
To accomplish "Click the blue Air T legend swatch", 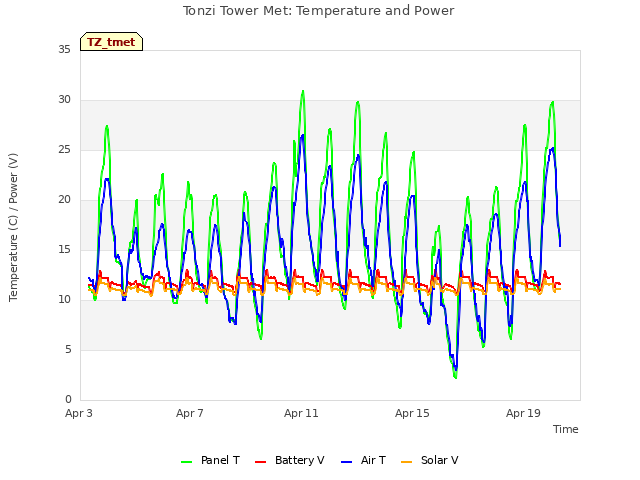I will click(x=346, y=462).
